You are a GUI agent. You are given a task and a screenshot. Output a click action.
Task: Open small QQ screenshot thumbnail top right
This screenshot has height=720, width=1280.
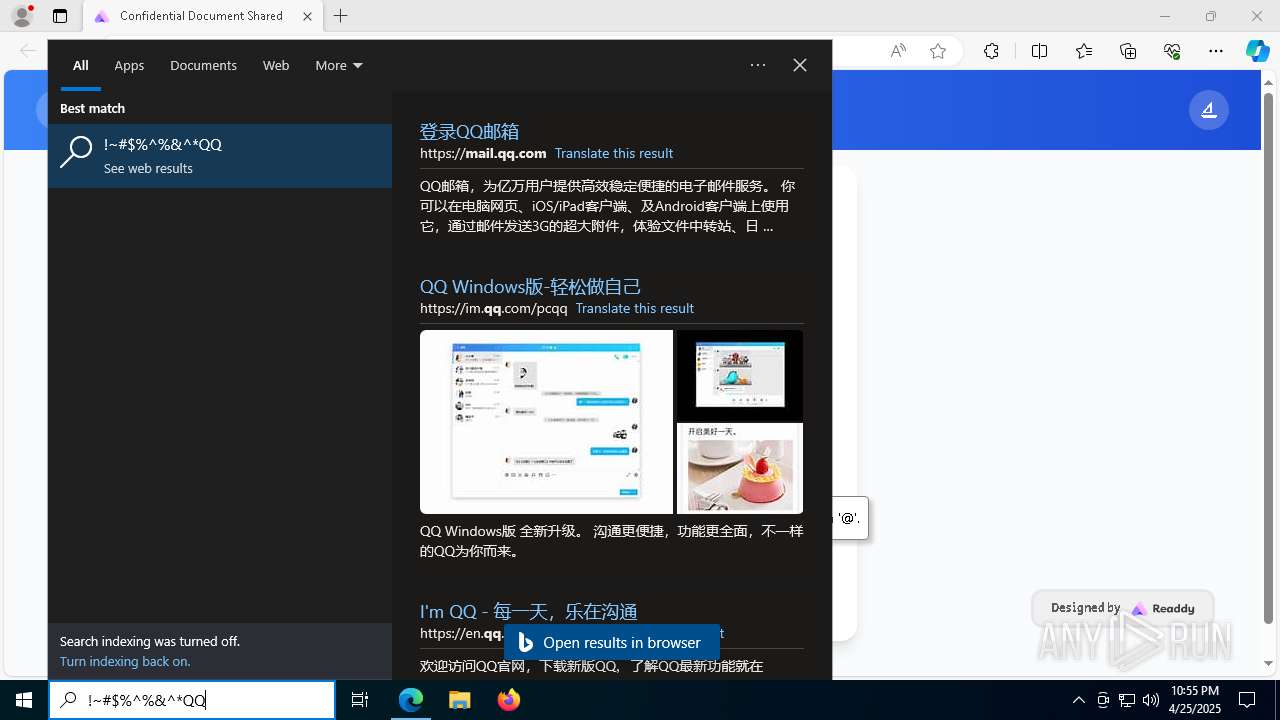tap(740, 375)
